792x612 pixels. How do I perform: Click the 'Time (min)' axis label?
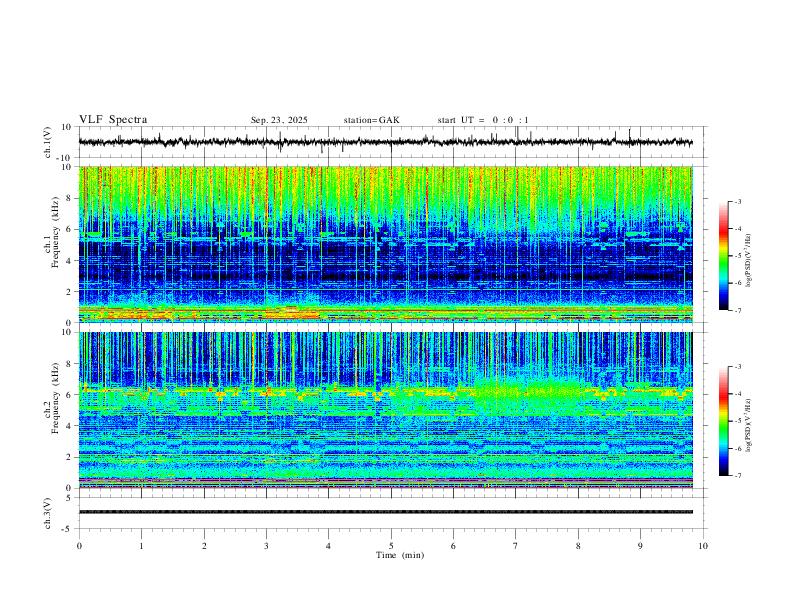click(x=400, y=555)
